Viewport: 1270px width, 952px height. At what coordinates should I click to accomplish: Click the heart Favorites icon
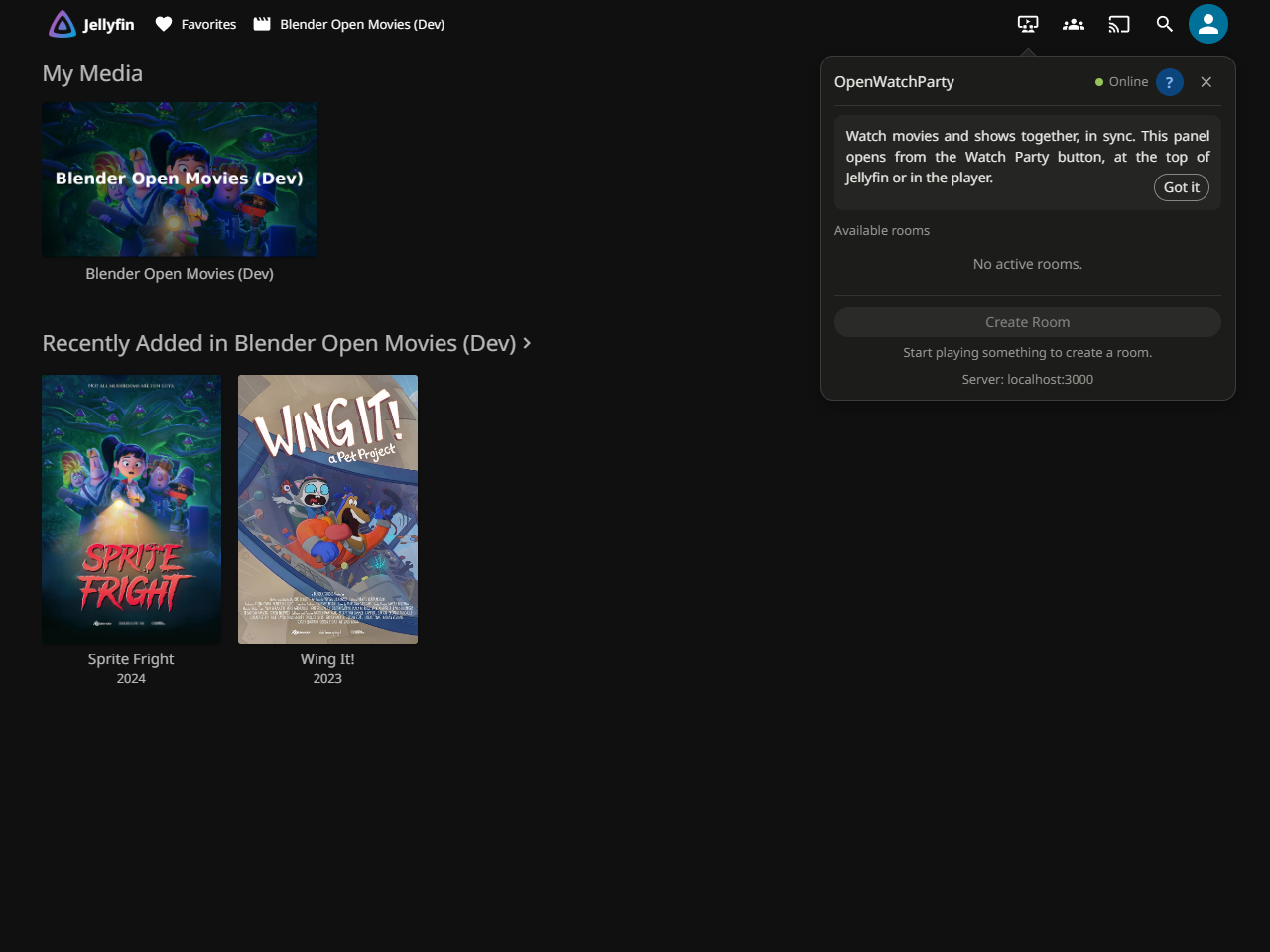[164, 24]
